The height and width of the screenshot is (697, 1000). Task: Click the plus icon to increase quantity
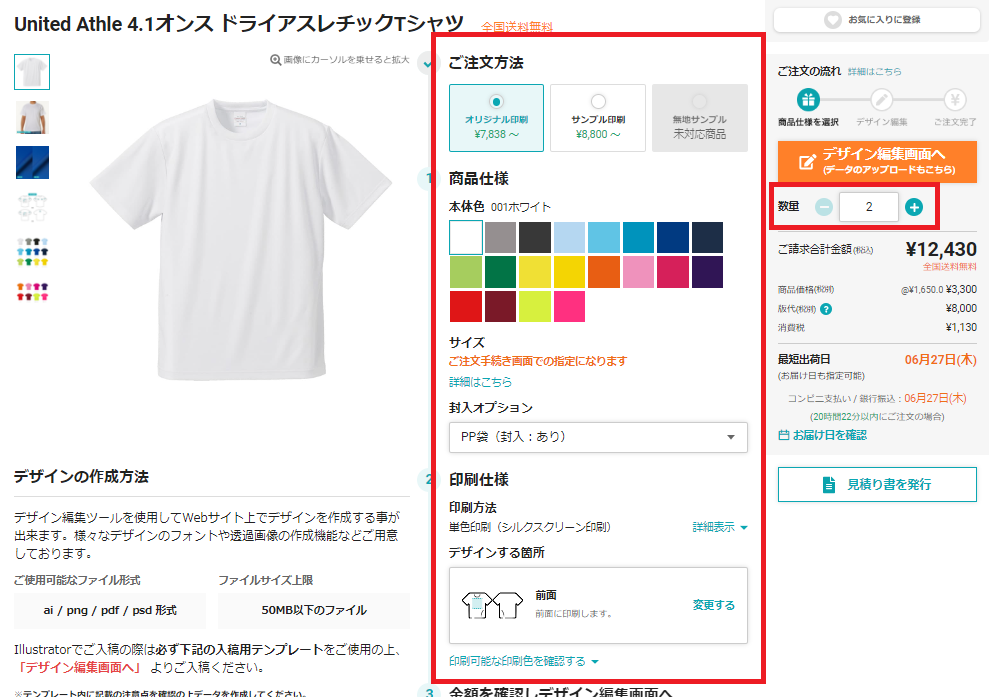click(x=914, y=207)
